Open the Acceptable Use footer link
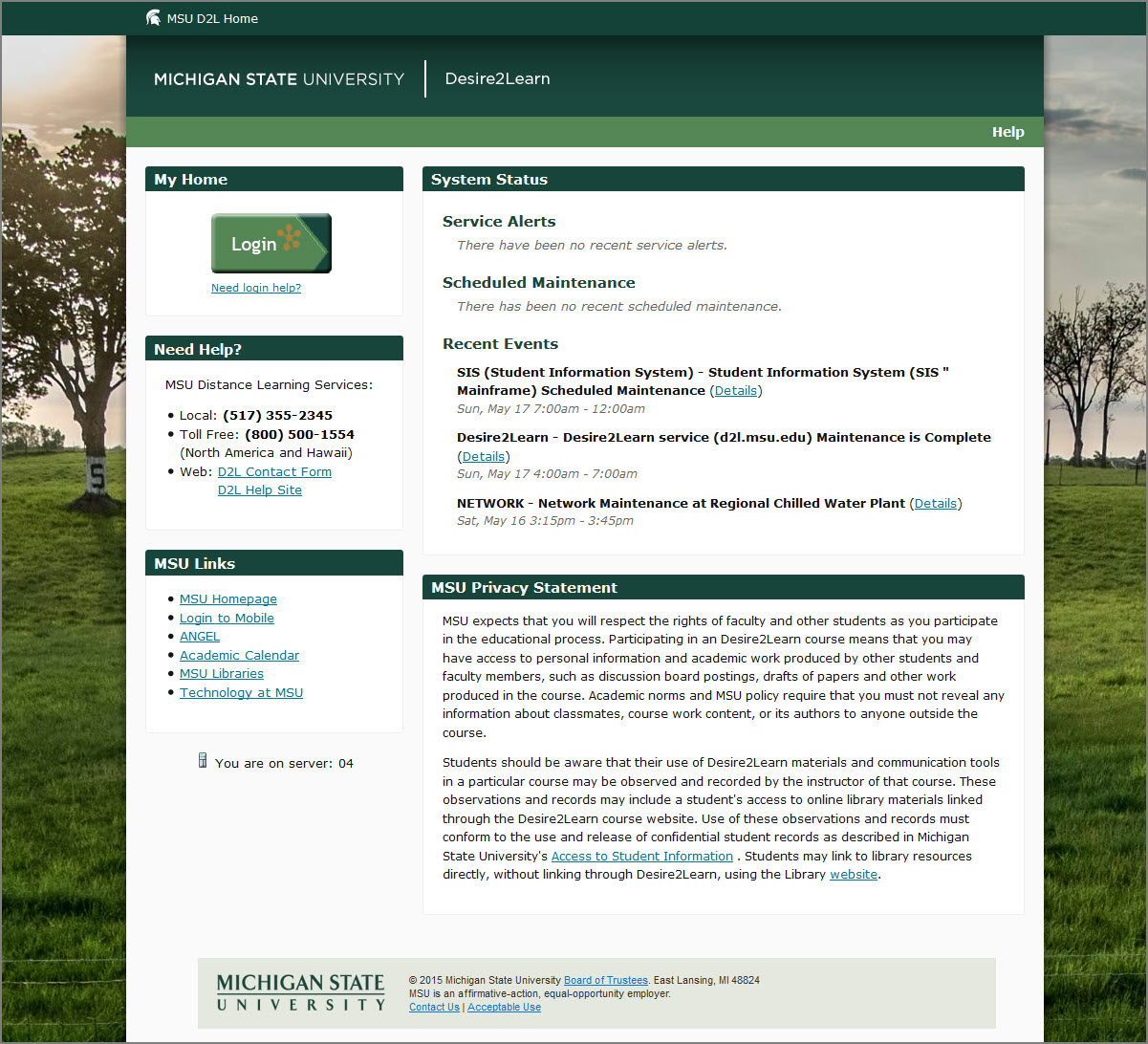 (x=504, y=1007)
